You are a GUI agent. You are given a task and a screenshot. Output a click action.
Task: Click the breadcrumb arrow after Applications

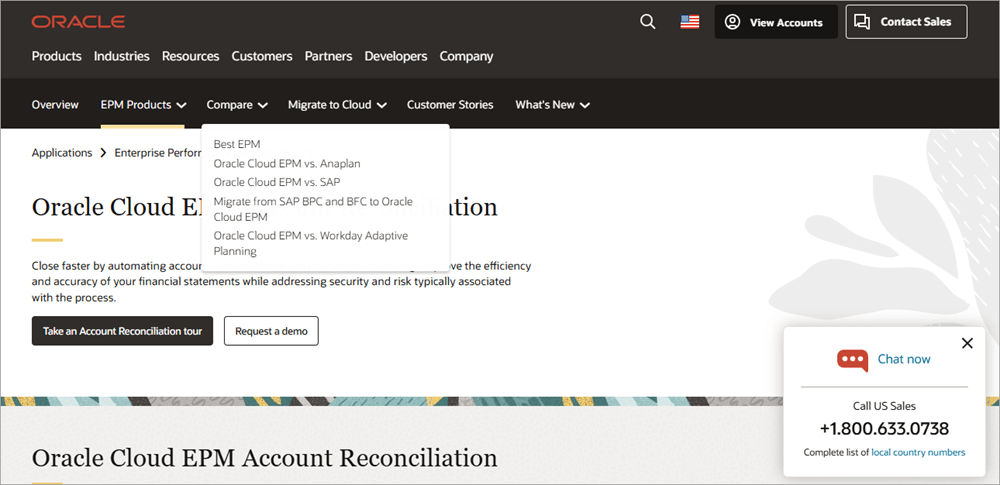(x=103, y=153)
